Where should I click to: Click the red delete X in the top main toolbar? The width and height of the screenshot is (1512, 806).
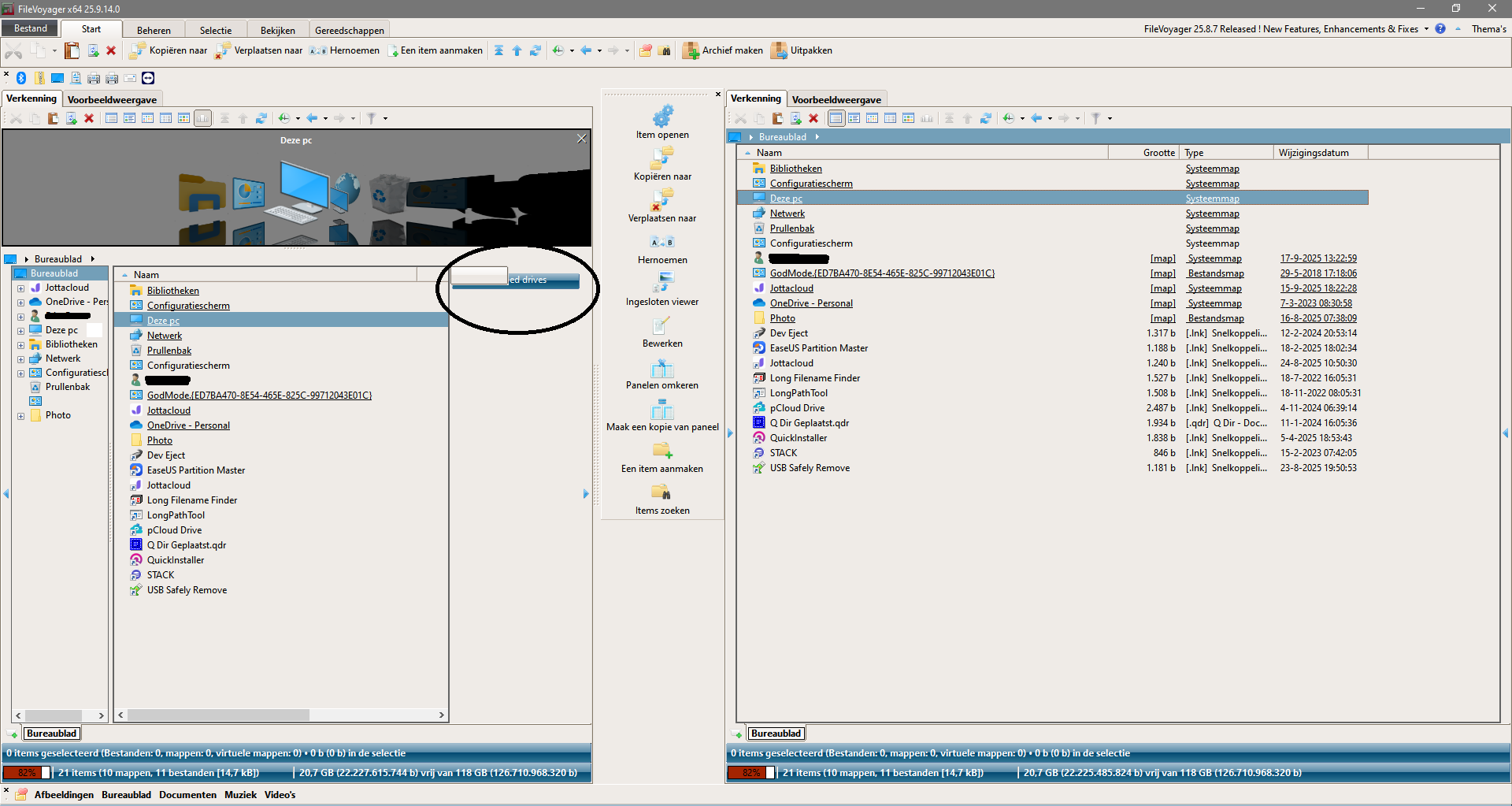click(x=111, y=51)
